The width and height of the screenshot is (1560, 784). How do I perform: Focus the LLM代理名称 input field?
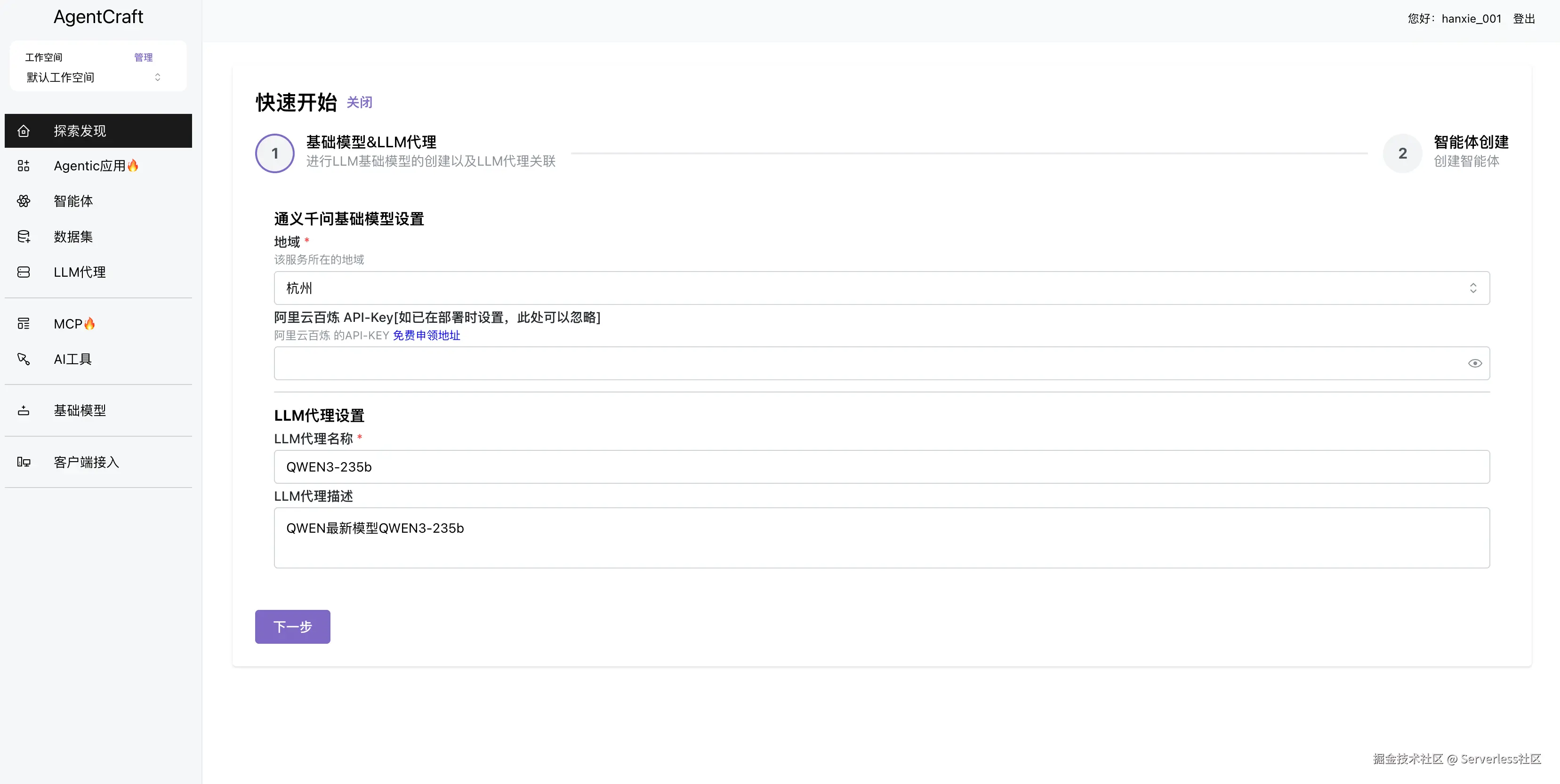881,467
